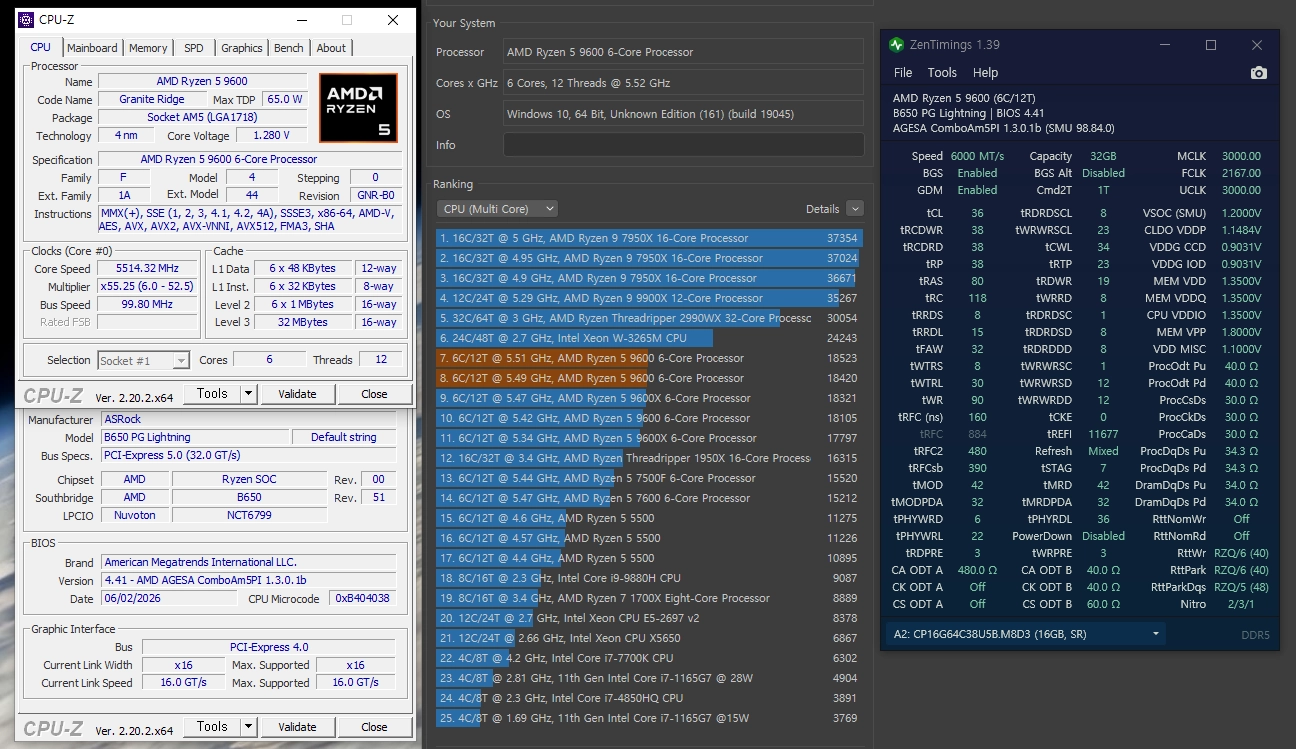Select ranking row 5 Threadripper 2990WX
The height and width of the screenshot is (749, 1296).
point(649,318)
